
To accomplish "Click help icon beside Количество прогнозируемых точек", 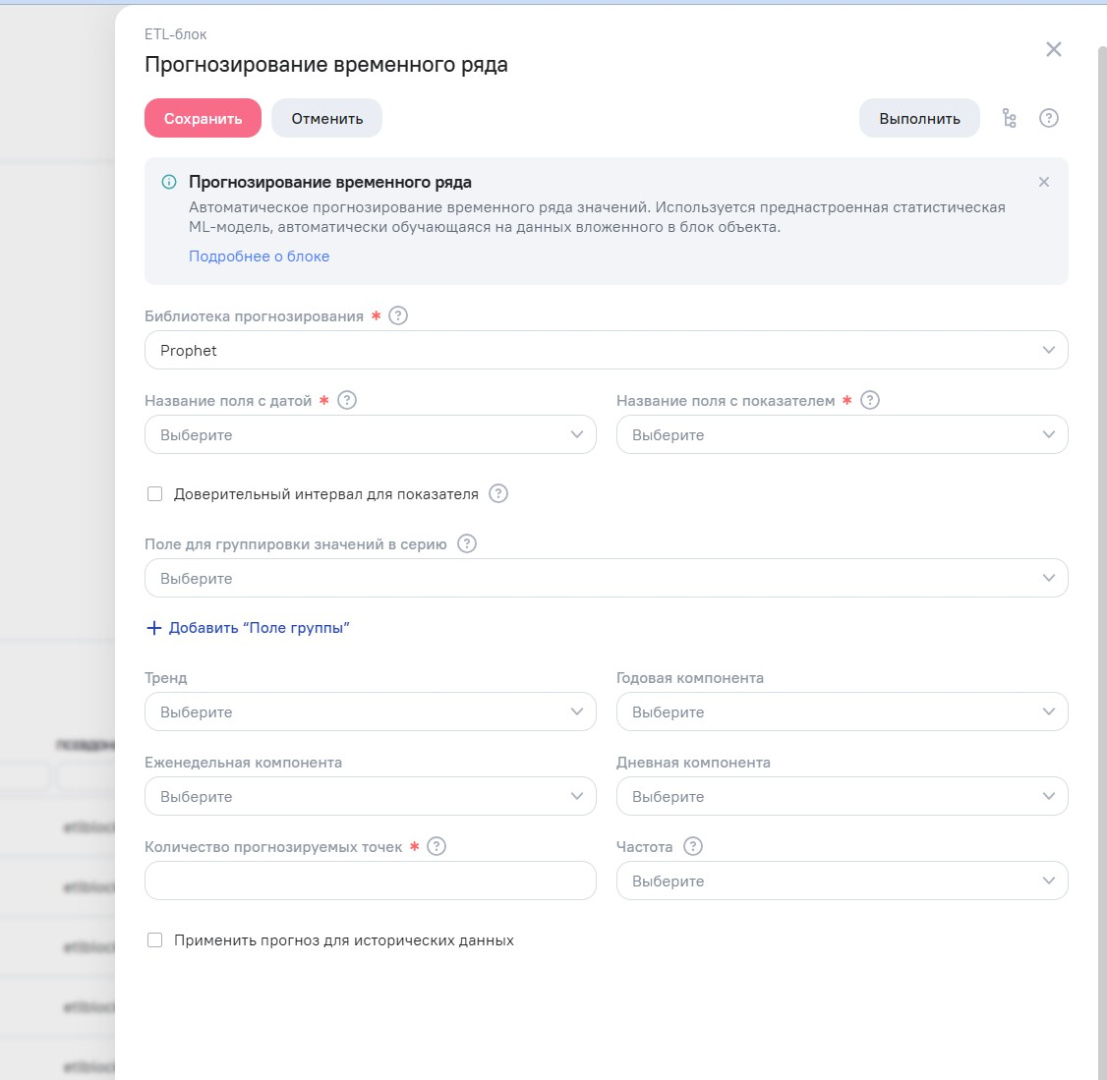I will (436, 847).
